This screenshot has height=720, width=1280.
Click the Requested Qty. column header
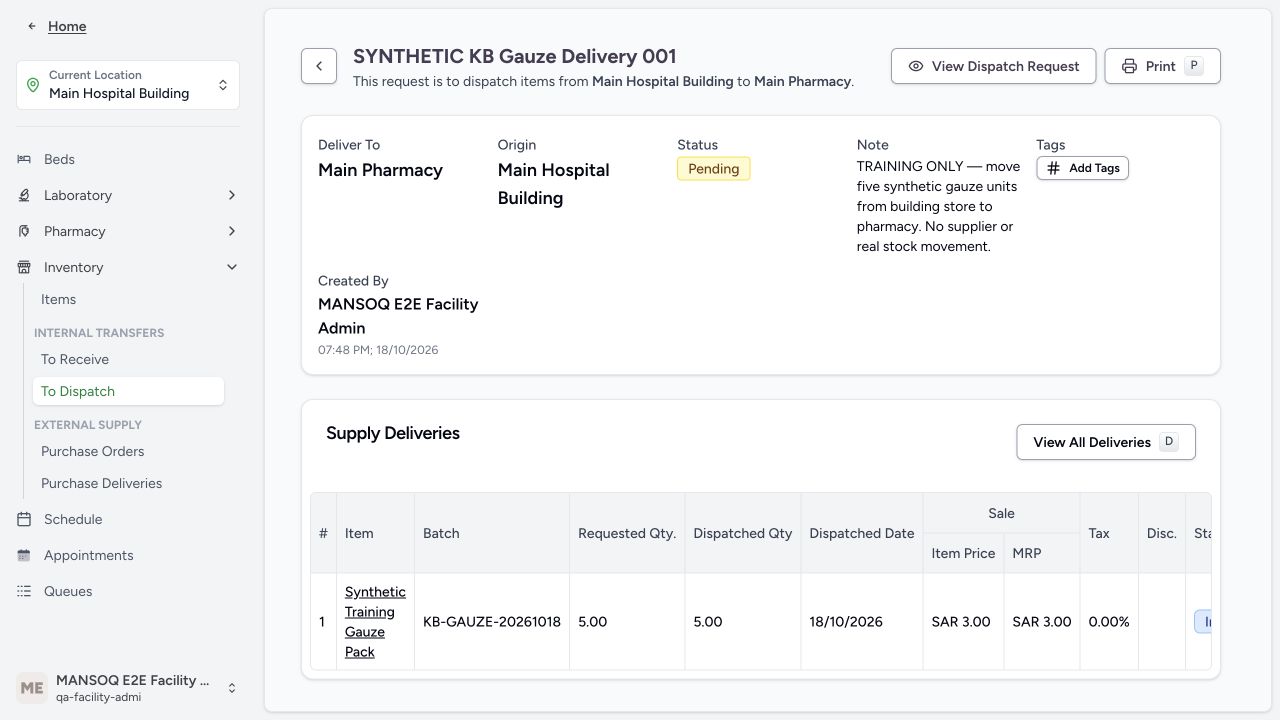coord(627,533)
